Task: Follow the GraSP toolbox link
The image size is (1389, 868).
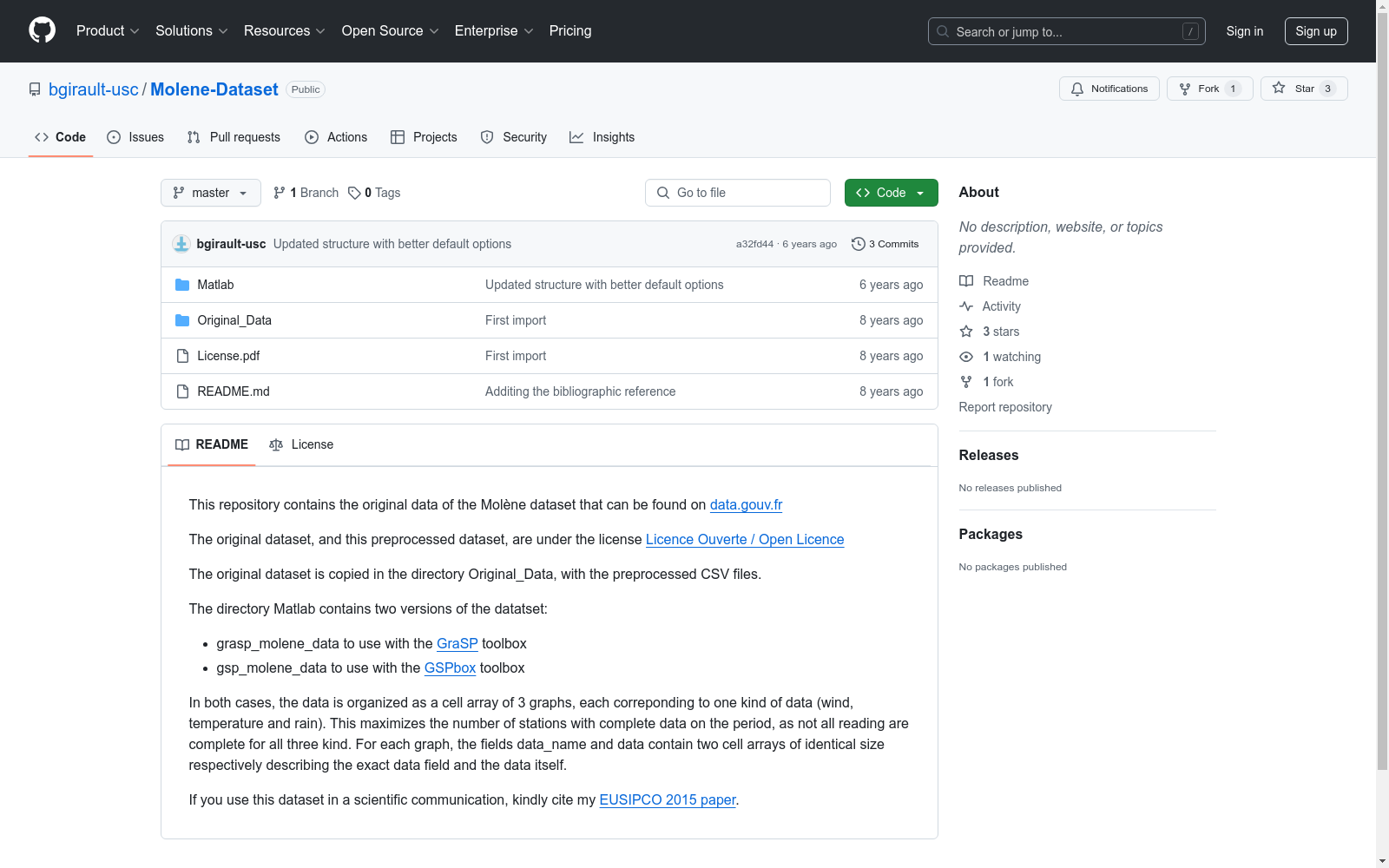Action: click(458, 643)
